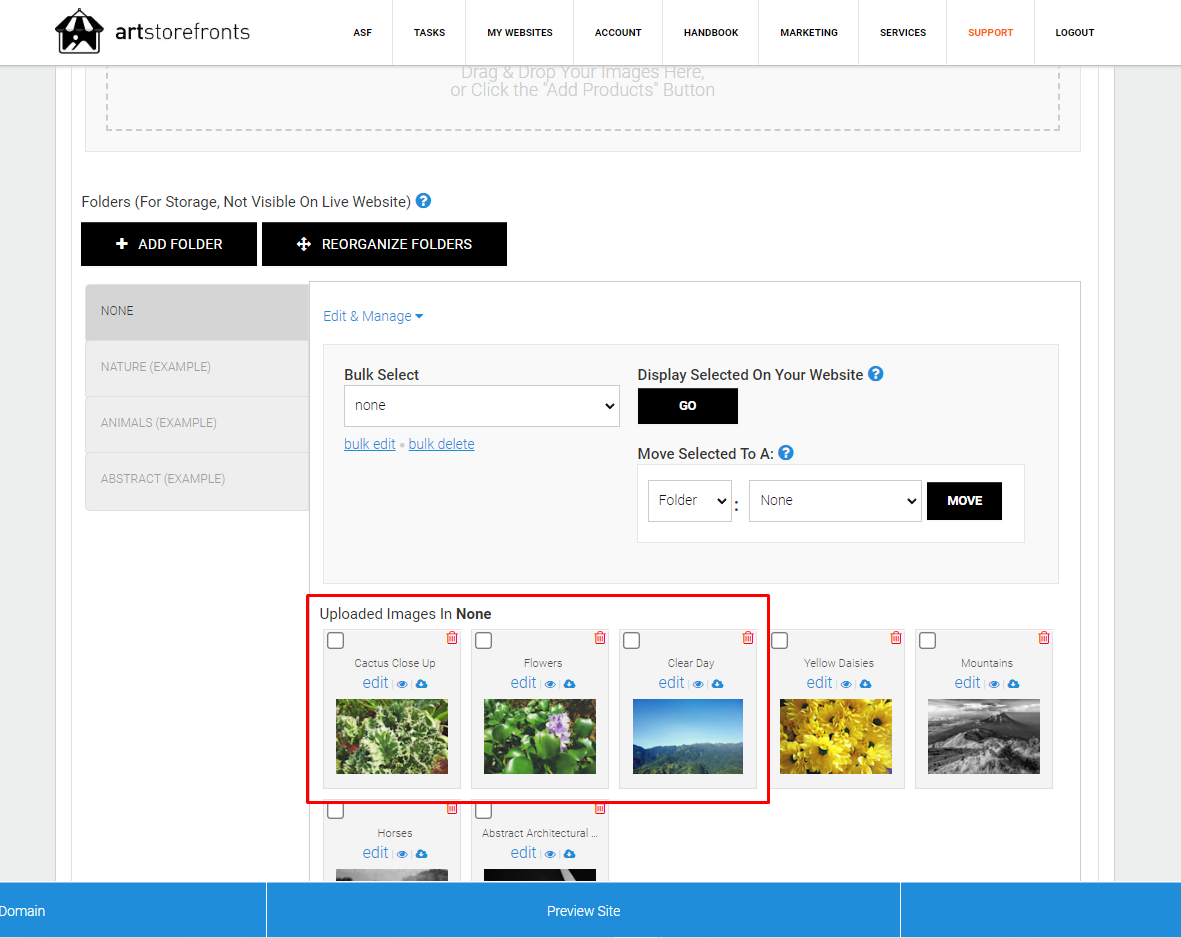Preview Cactus Close Up with eye icon

(402, 684)
